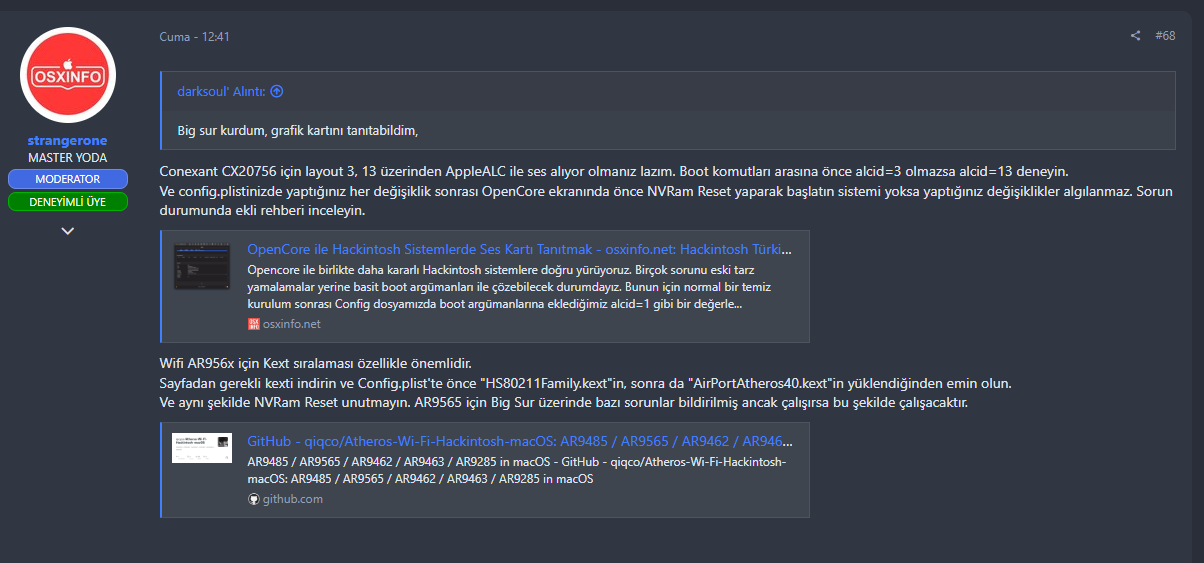This screenshot has height=563, width=1204.
Task: Open the OpenCore ile Hackintosh article link
Action: (x=519, y=250)
